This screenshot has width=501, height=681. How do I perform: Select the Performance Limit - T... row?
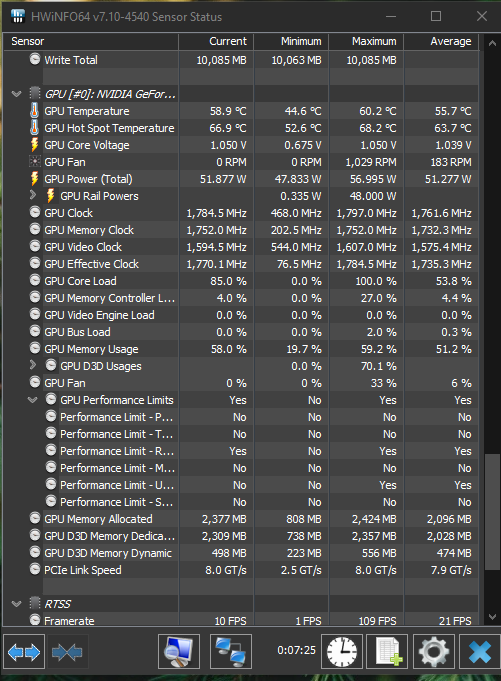point(241,434)
